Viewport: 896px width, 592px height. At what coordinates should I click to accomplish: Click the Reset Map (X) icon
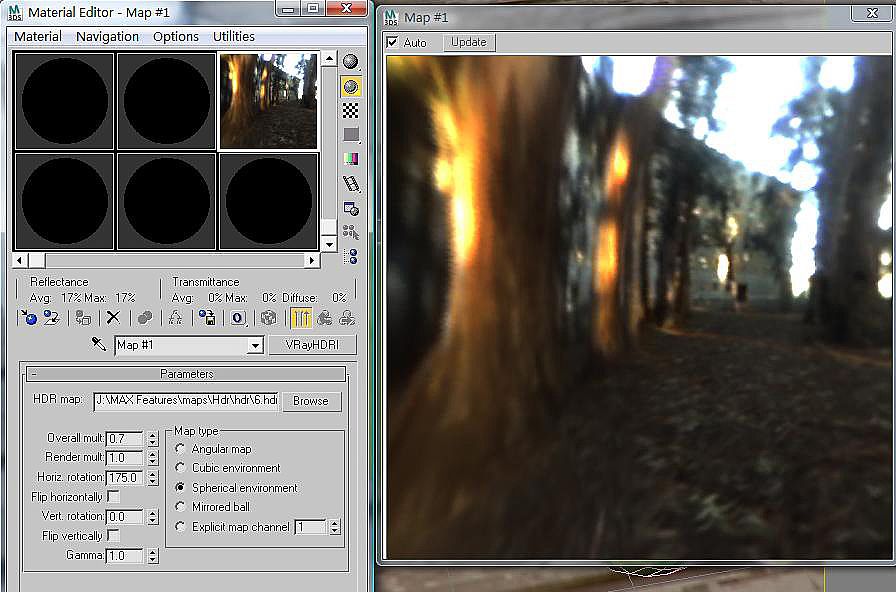click(x=113, y=318)
